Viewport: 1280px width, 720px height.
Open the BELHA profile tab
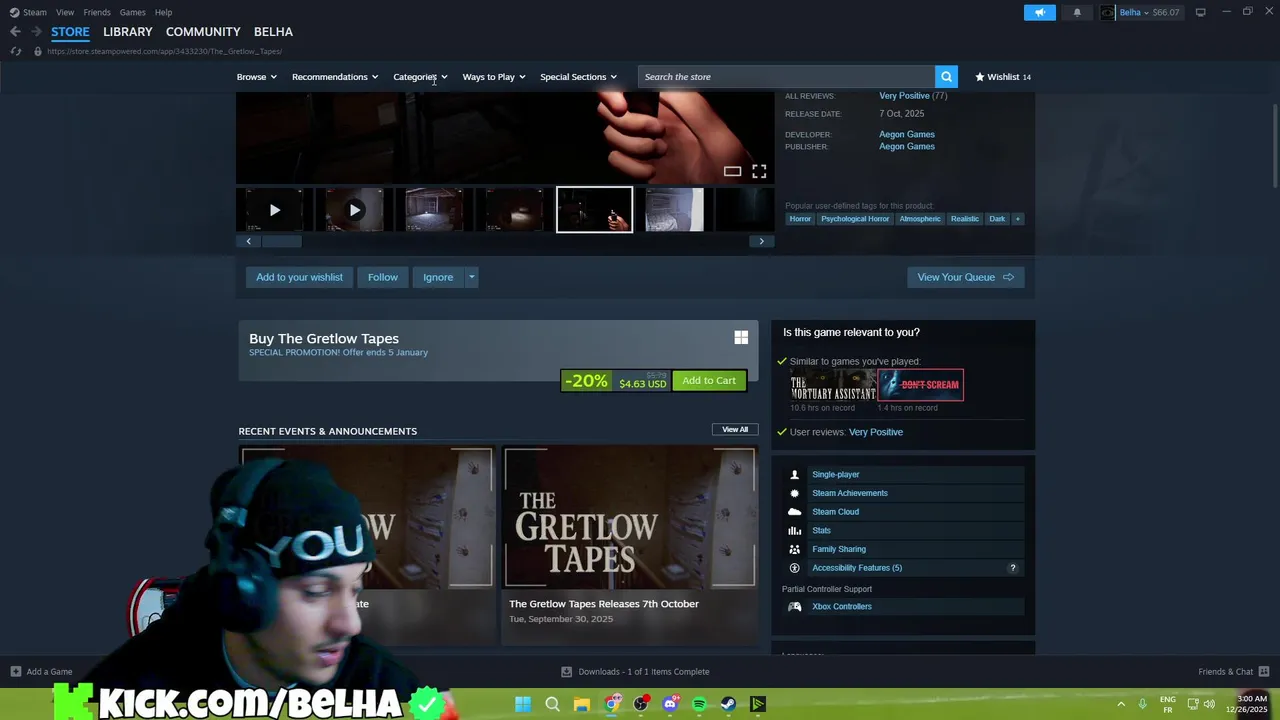coord(273,32)
